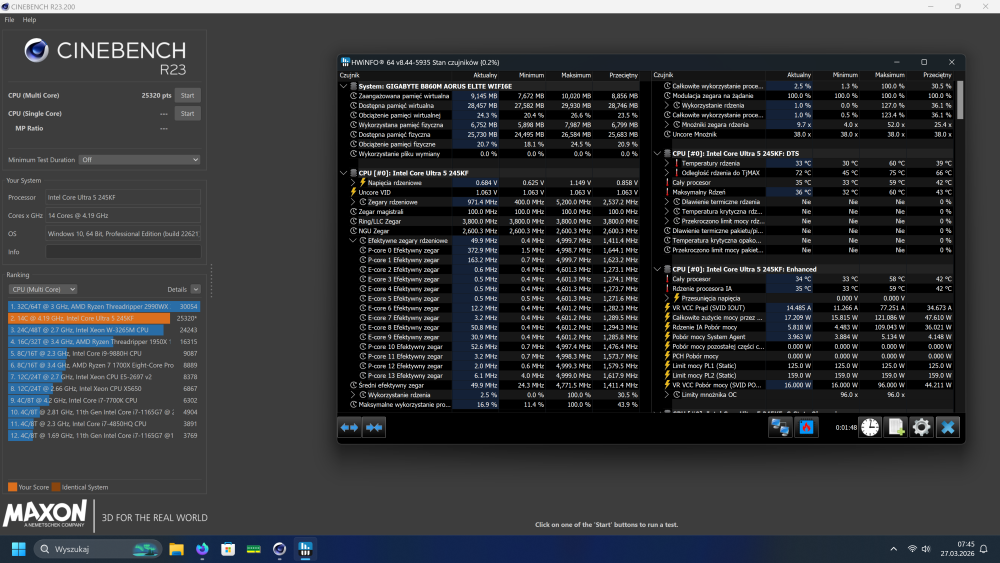Viewport: 1000px width, 563px height.
Task: Click the Wyszukaj taskbar search box
Action: point(98,549)
